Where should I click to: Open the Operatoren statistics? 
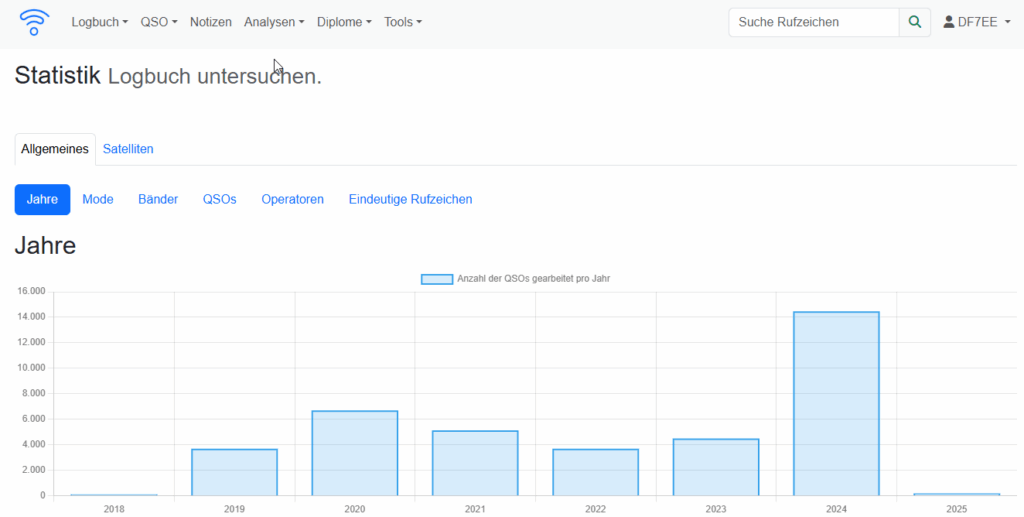coord(292,199)
